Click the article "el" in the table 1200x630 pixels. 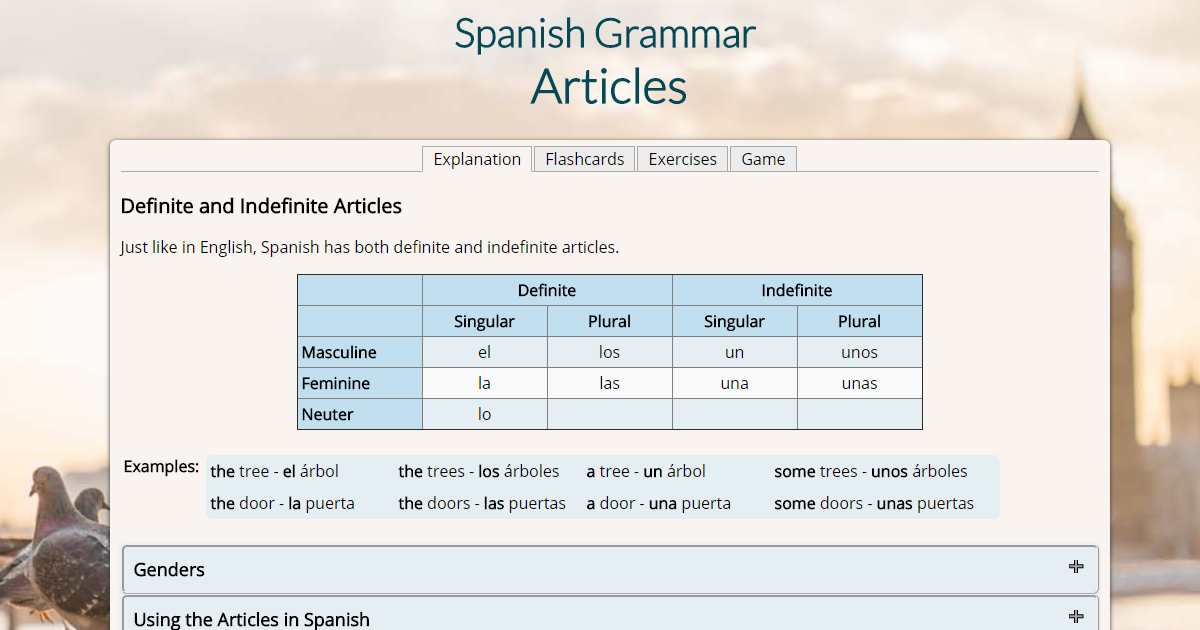tap(484, 352)
